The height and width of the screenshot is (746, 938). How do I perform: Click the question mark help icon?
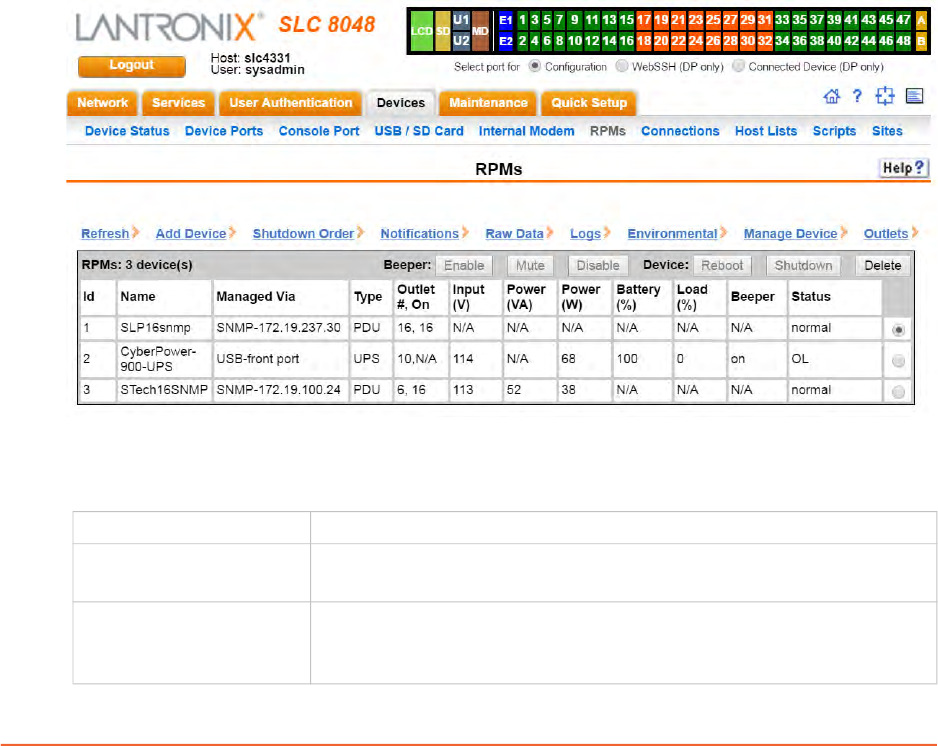(858, 96)
